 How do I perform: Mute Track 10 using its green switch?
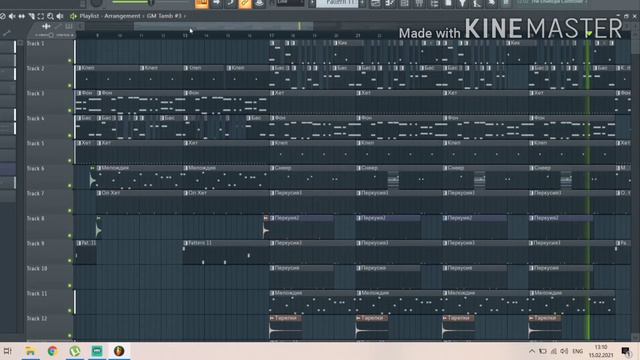tap(70, 286)
